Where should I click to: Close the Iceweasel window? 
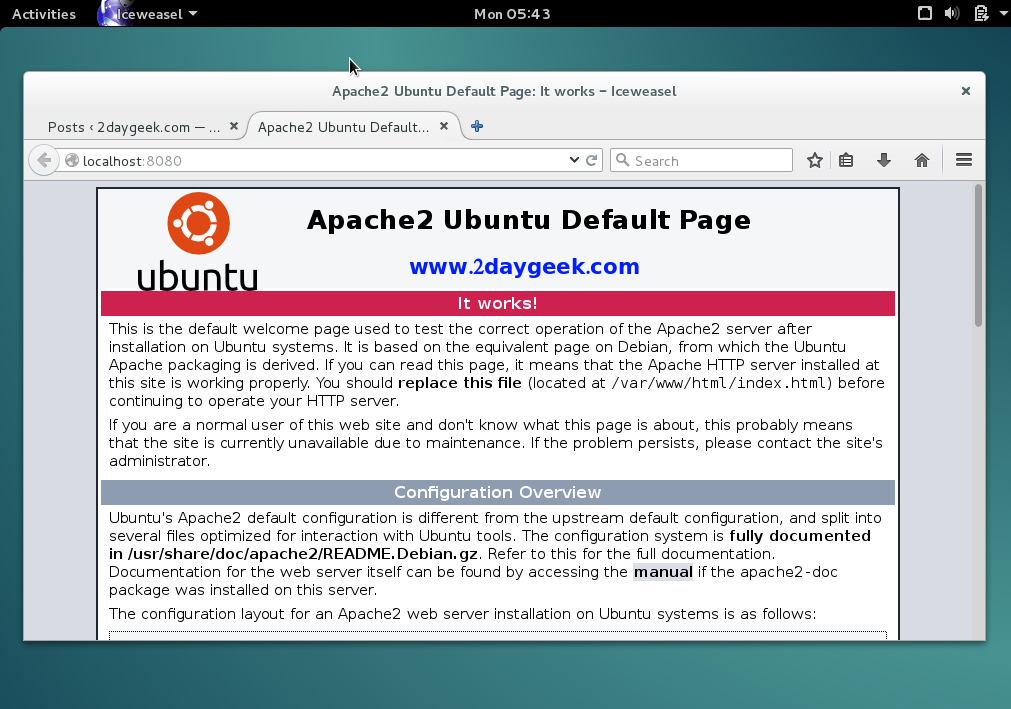pyautogui.click(x=966, y=91)
